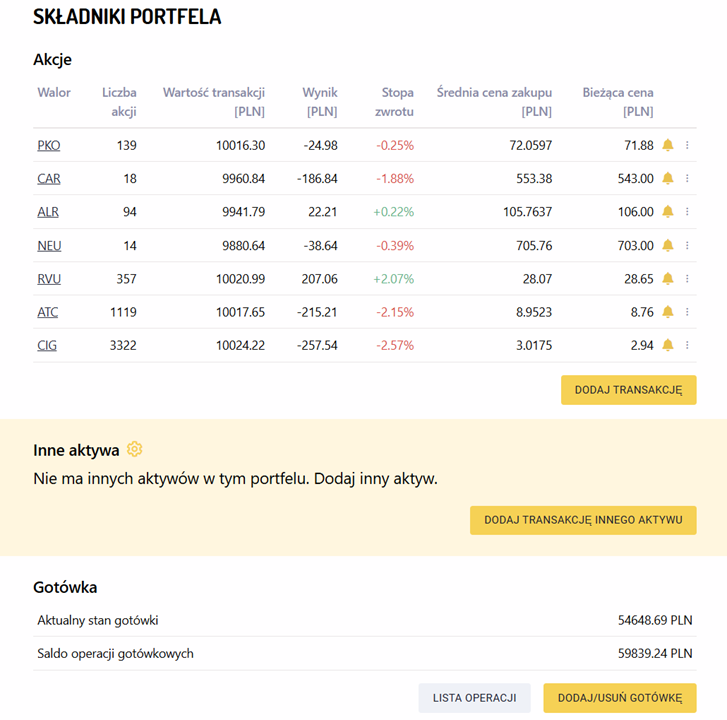
Task: Click the bell icon for RVU
Action: pyautogui.click(x=668, y=279)
